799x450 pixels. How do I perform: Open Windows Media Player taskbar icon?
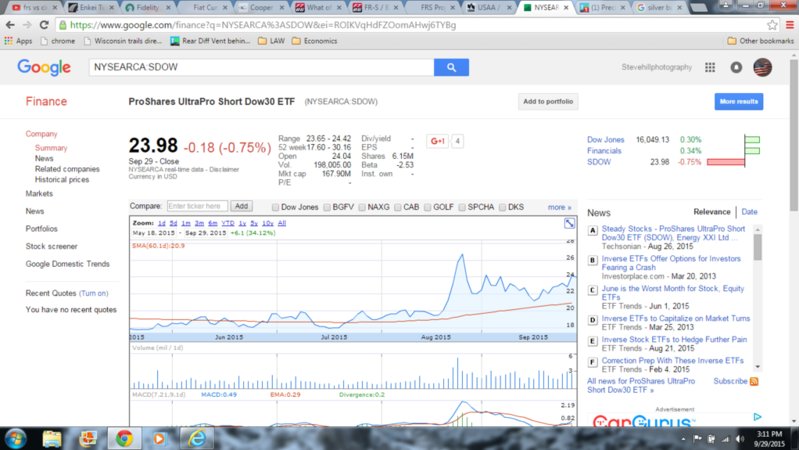(x=159, y=438)
